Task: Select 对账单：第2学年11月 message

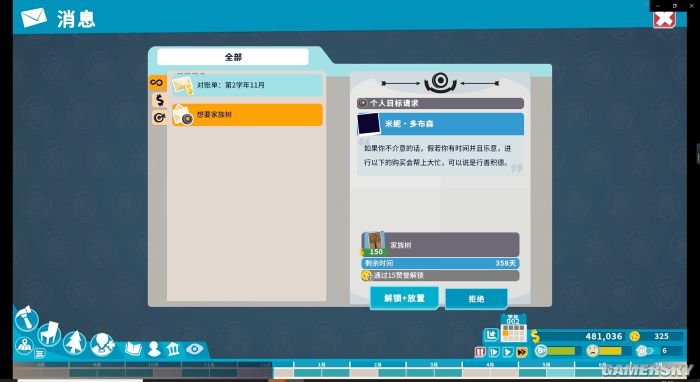Action: (247, 85)
